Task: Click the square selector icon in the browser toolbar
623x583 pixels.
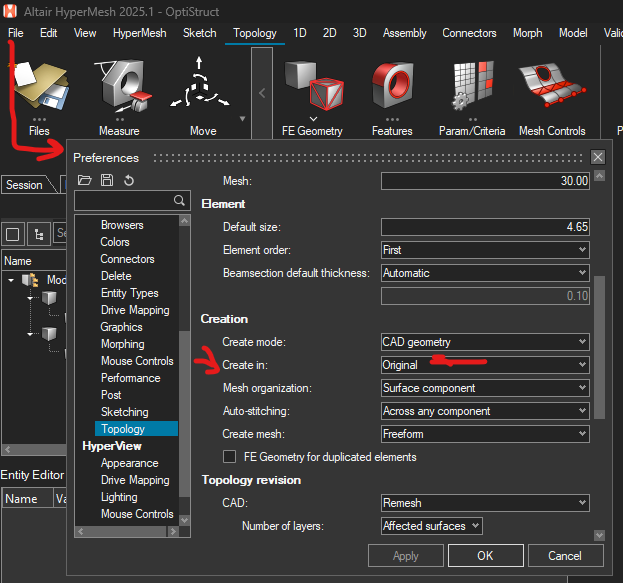Action: [x=13, y=234]
